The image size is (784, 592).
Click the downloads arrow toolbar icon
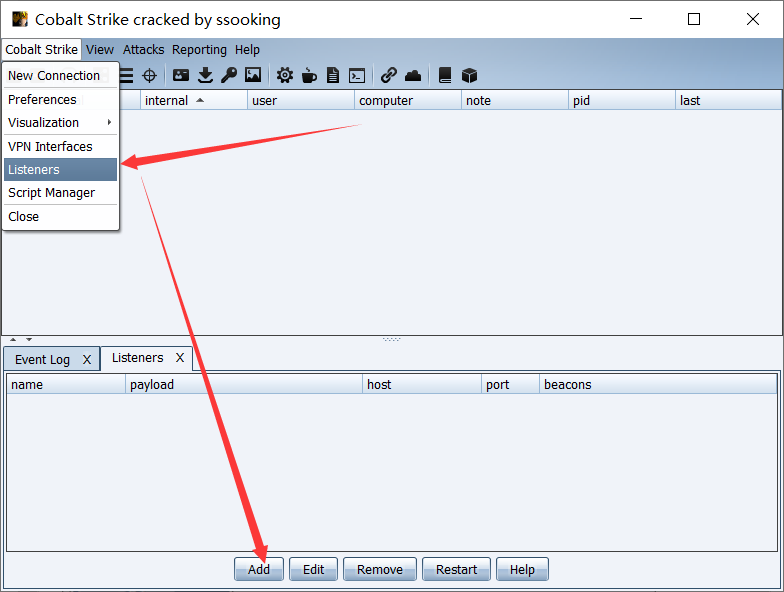(x=205, y=76)
